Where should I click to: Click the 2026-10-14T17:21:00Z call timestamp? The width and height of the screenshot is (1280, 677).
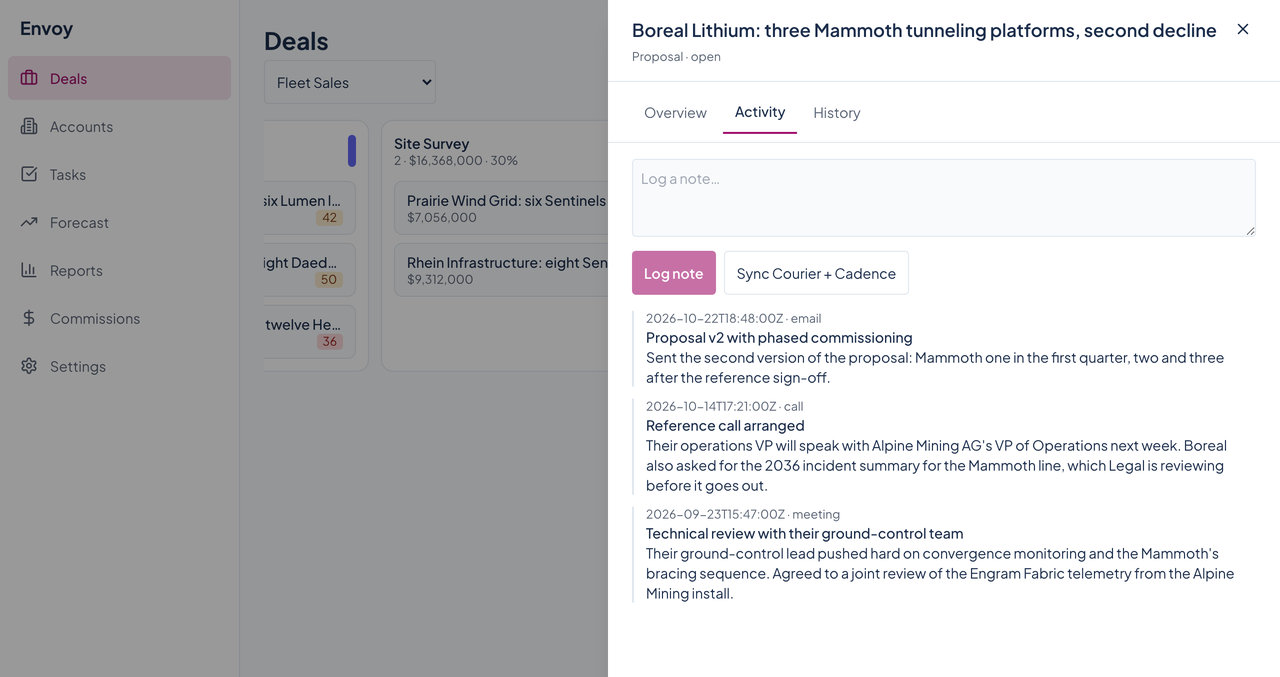pyautogui.click(x=724, y=407)
